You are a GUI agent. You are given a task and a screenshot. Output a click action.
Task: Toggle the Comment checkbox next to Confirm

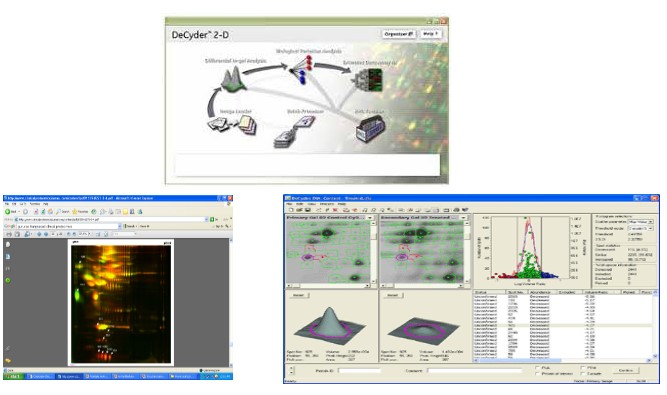pyautogui.click(x=583, y=374)
